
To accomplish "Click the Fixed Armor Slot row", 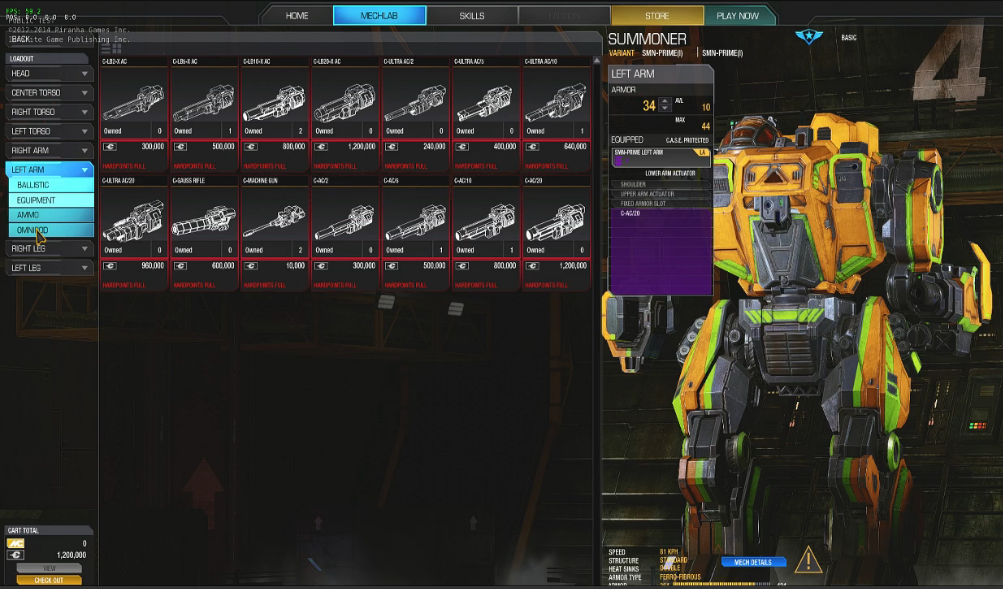I will 660,203.
